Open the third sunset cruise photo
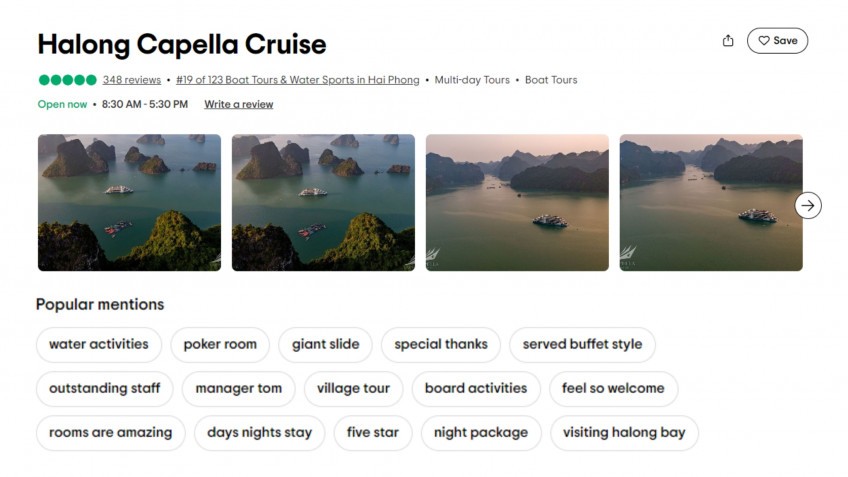The width and height of the screenshot is (848, 477). pyautogui.click(x=517, y=202)
